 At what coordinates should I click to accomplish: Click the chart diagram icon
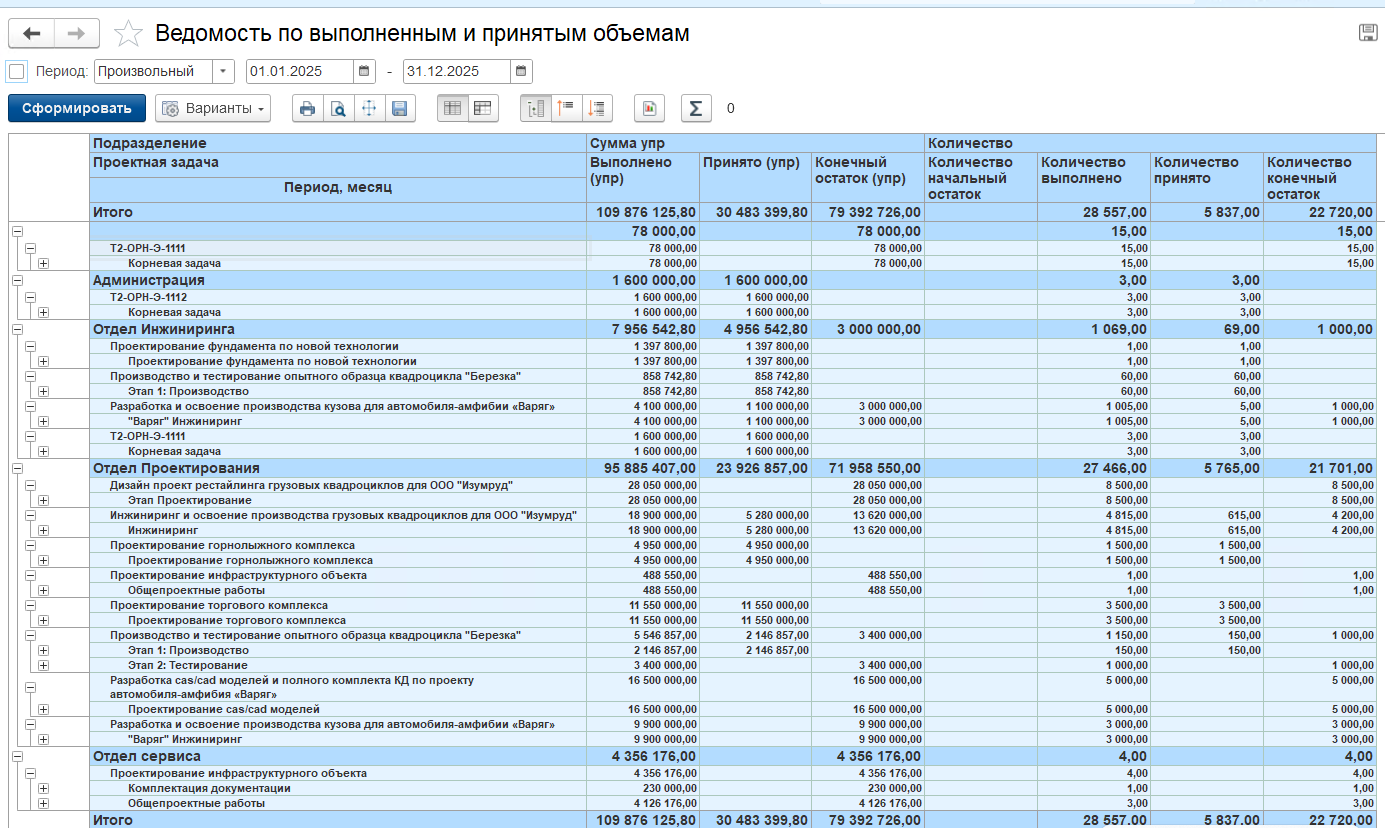pyautogui.click(x=650, y=108)
